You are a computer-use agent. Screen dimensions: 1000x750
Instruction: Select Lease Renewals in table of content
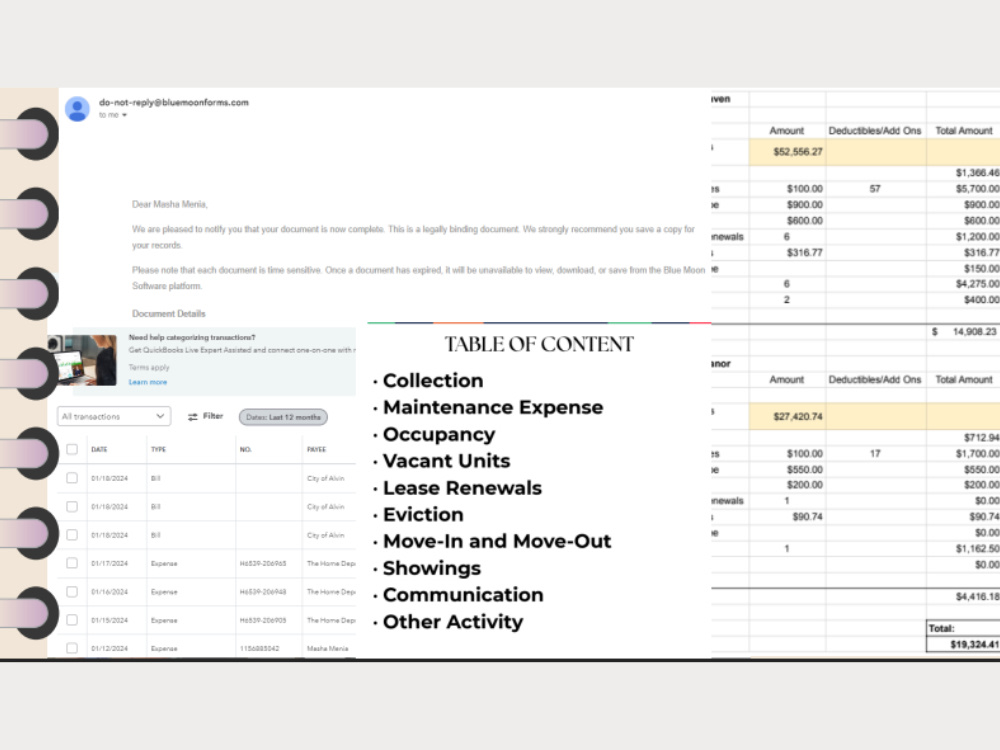[462, 488]
